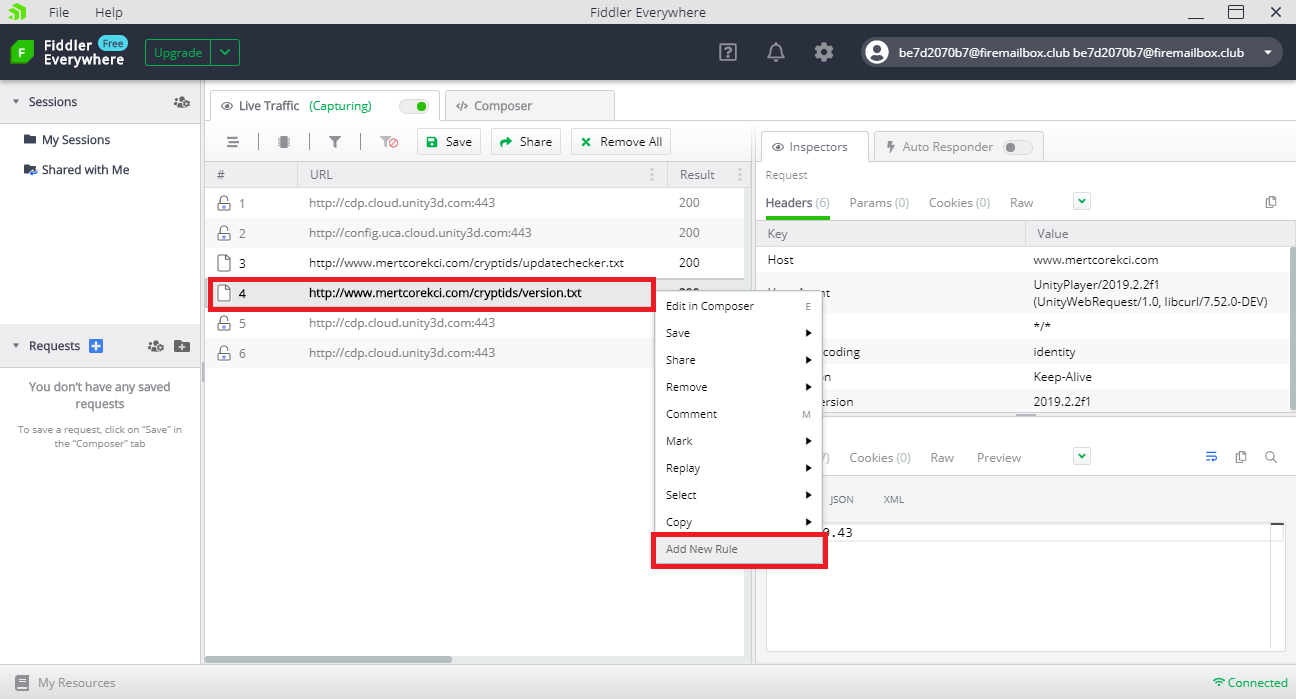Click My Resources book icon
The width and height of the screenshot is (1296, 699).
22,683
